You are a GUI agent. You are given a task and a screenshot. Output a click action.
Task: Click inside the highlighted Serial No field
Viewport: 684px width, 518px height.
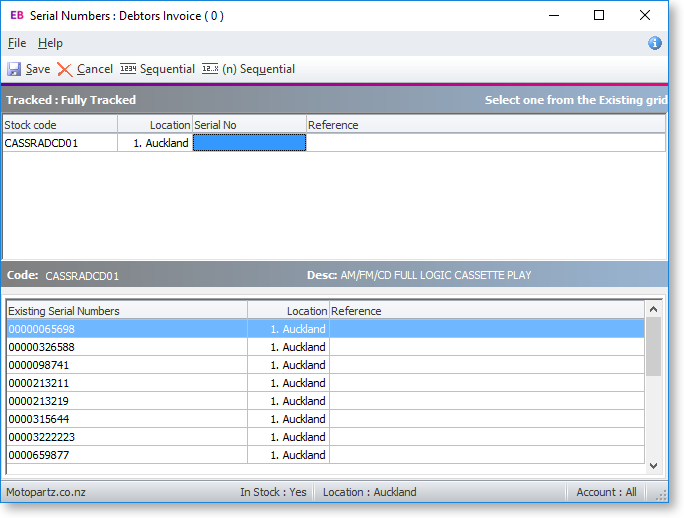pos(249,143)
